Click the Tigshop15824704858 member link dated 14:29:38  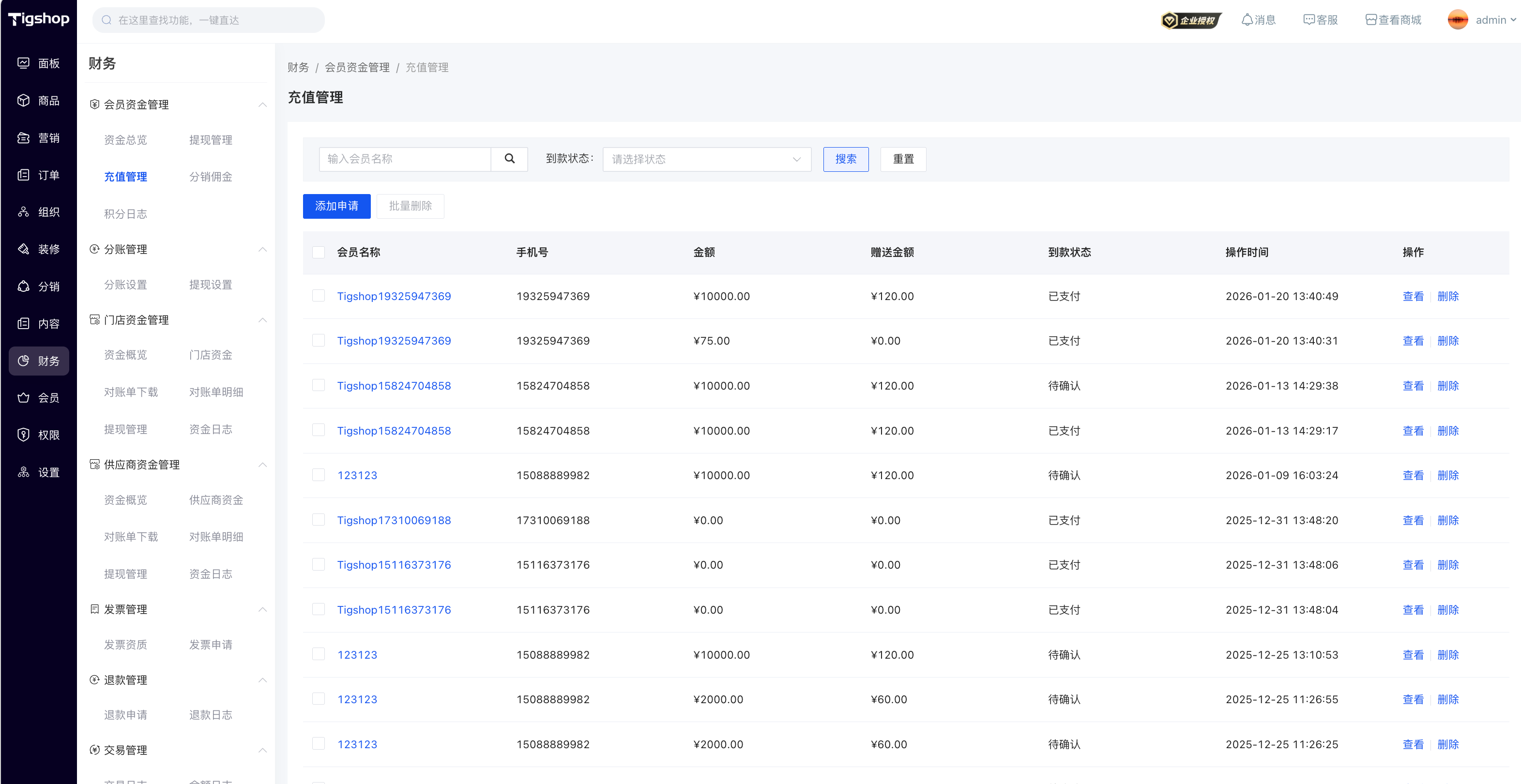pos(394,386)
